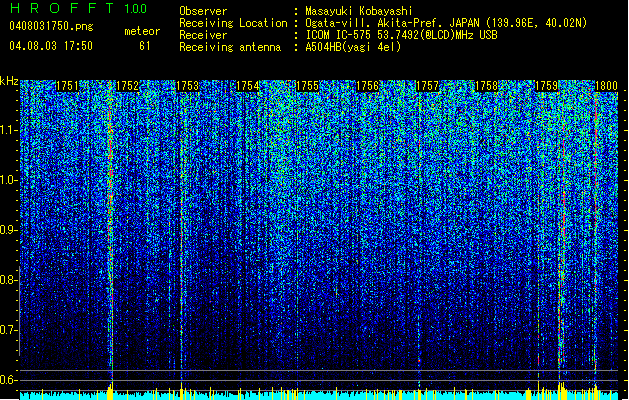629x400 pixels.
Task: Click the Ogata-vill. Akita-Pref. JAPAN location text
Action: coord(446,23)
